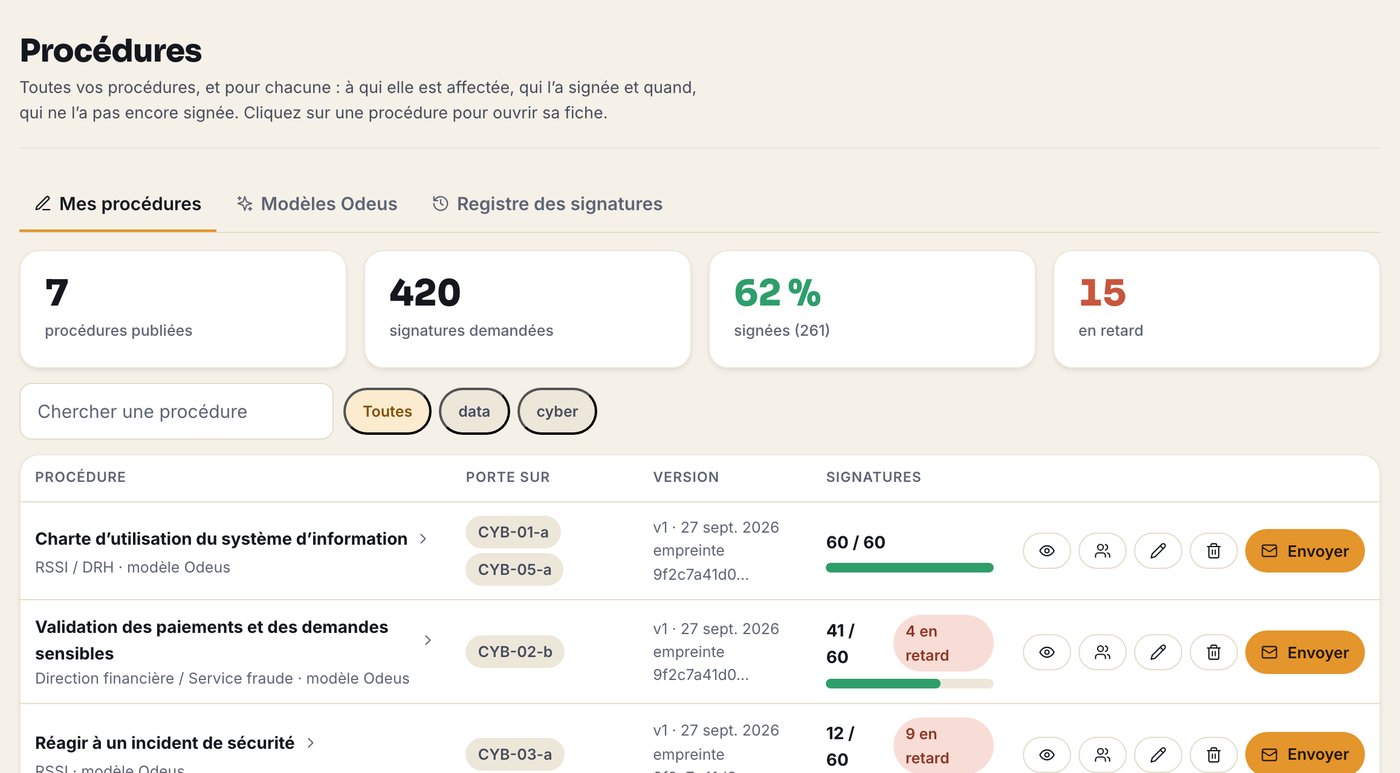Delete the Charte d'utilisation procedure (trash icon)

pos(1214,551)
